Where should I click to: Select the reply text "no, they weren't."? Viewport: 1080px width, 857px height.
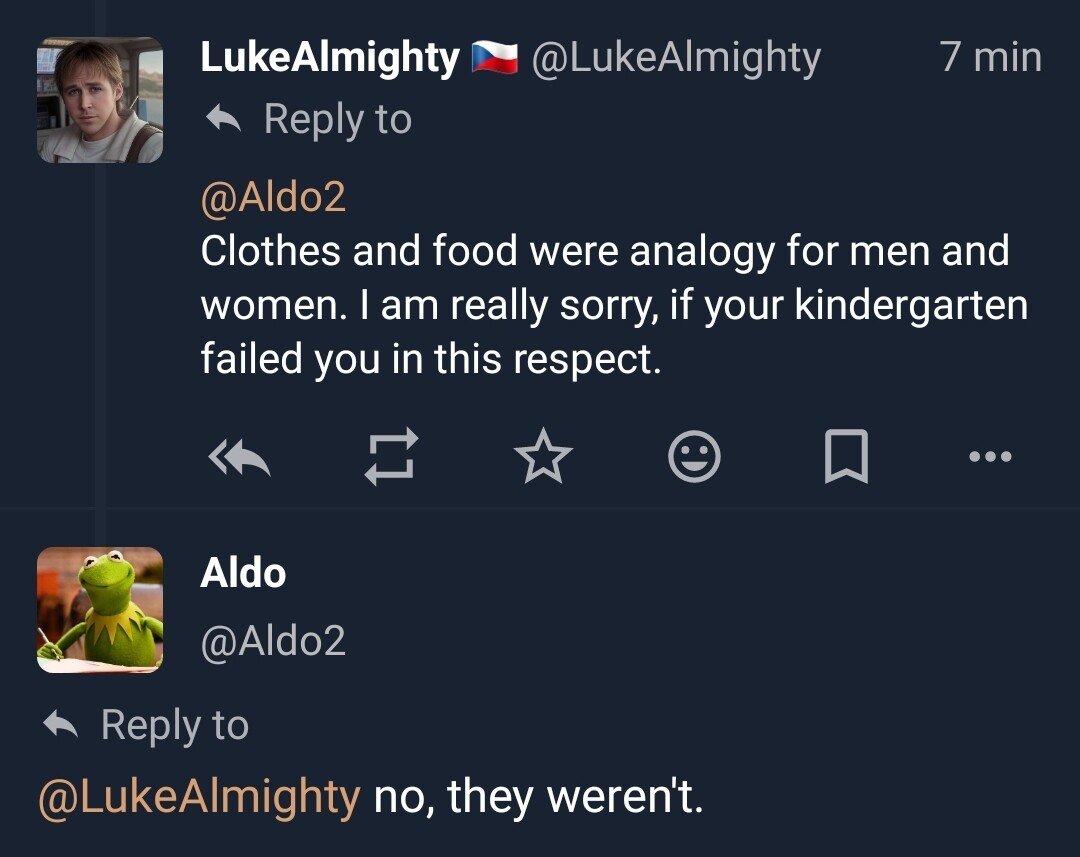(x=539, y=797)
